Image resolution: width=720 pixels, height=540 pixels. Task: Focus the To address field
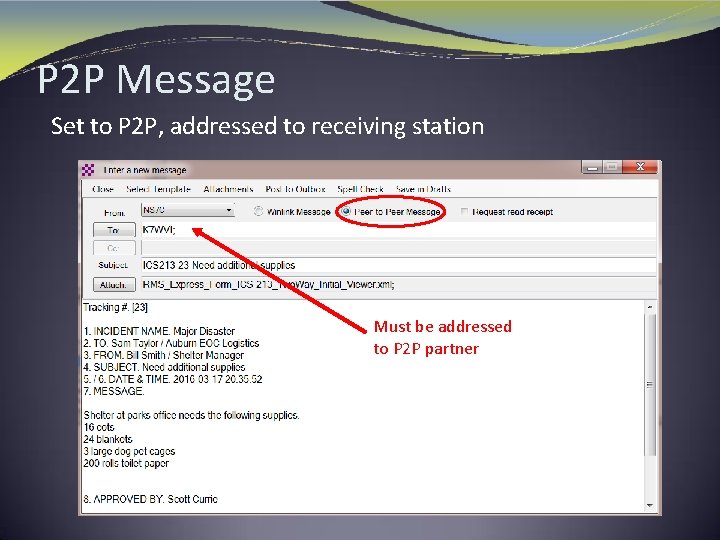[x=399, y=230]
